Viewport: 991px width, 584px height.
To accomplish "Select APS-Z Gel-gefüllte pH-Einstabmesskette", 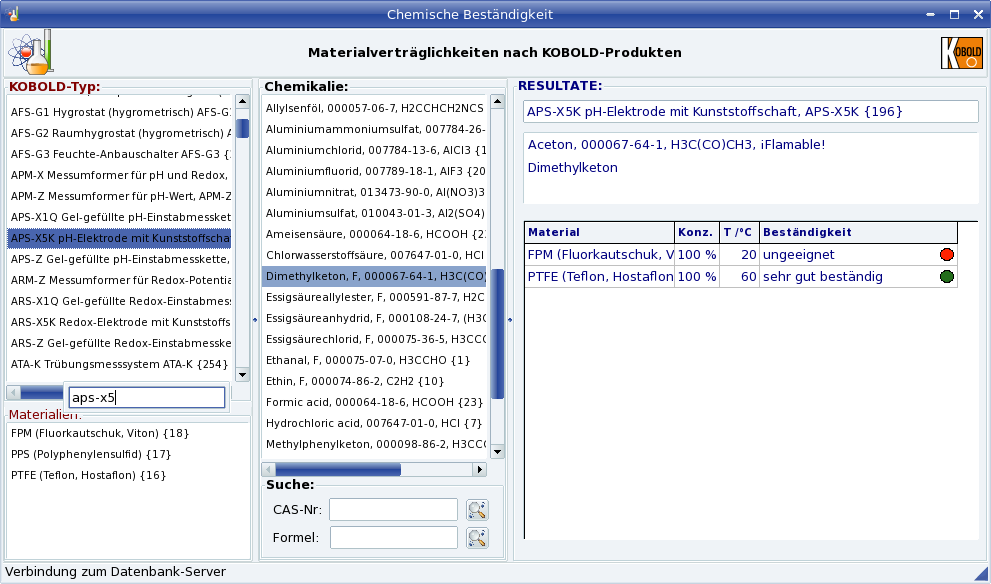I will pos(121,259).
